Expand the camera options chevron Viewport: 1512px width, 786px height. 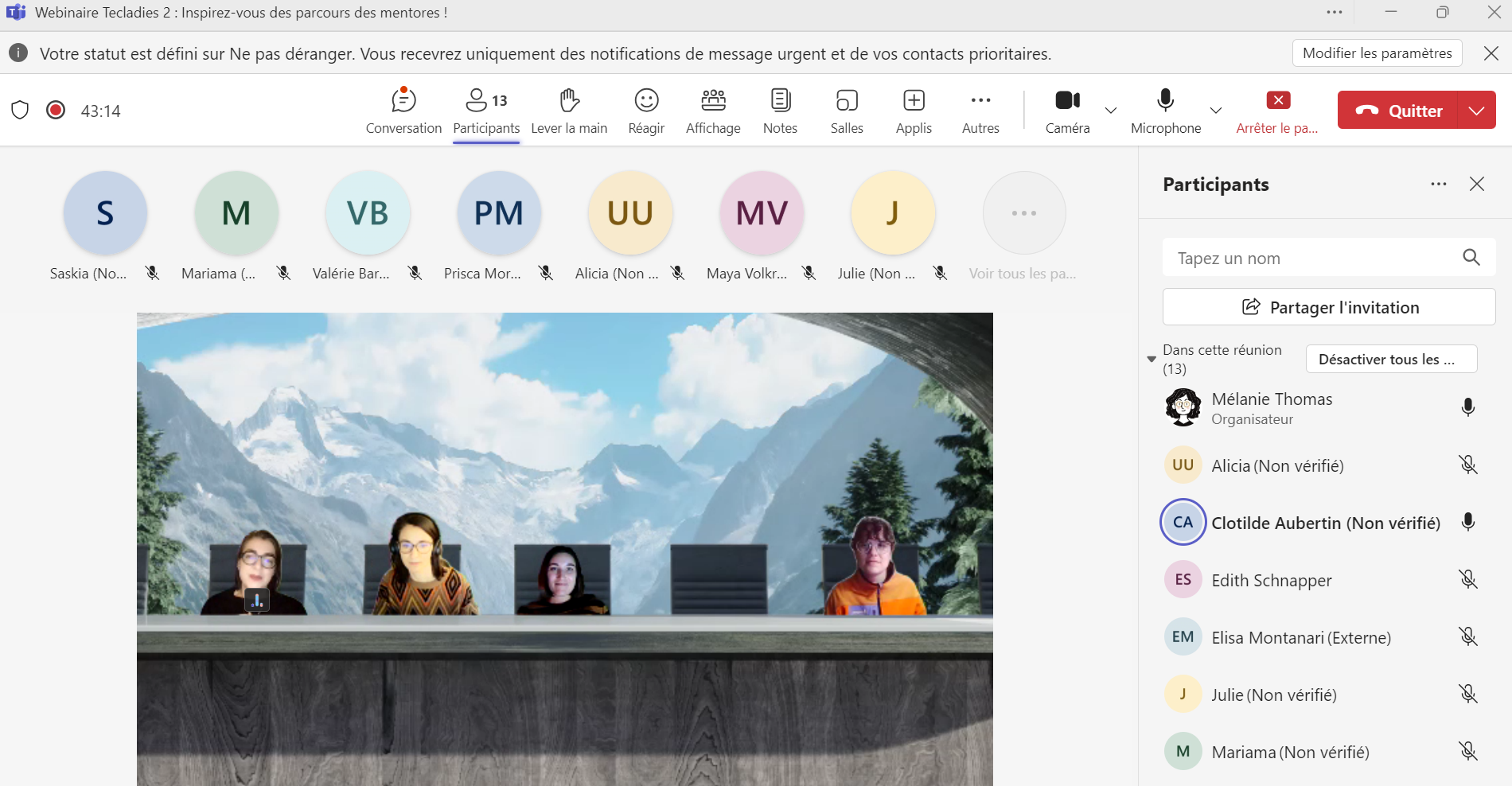tap(1111, 111)
